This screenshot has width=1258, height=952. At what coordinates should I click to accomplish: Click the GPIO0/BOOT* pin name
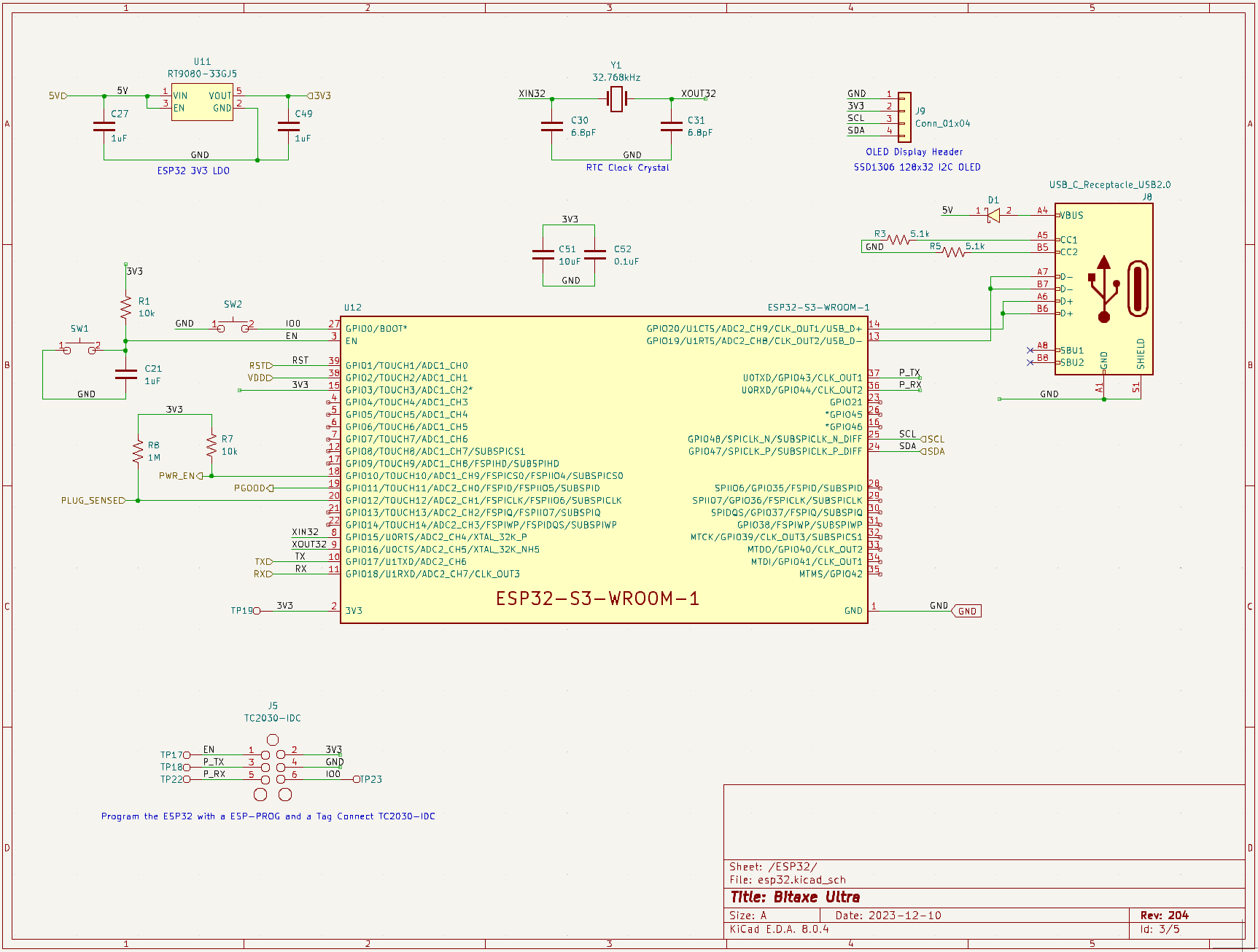coord(376,329)
